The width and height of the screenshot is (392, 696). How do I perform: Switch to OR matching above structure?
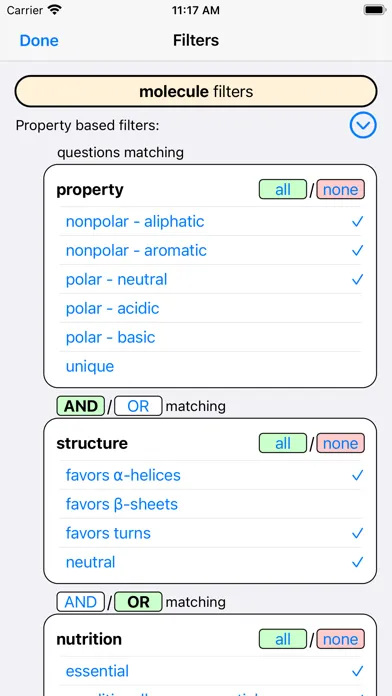(138, 406)
